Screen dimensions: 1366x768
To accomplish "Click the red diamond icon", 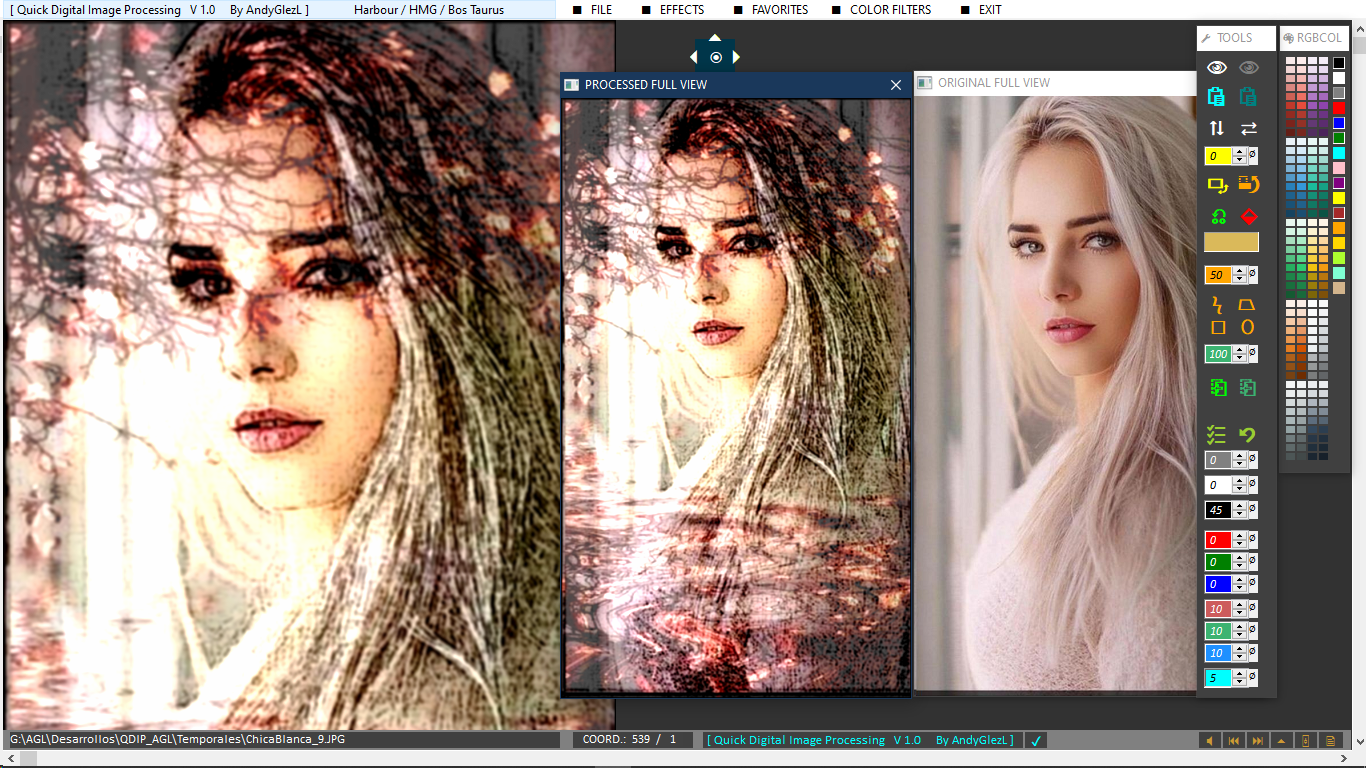I will (1248, 216).
